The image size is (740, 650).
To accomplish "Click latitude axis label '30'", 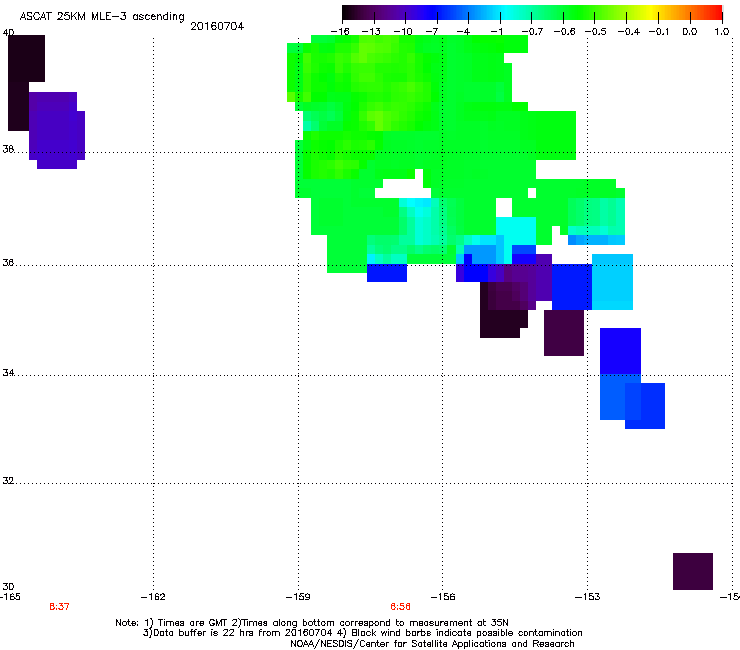I will click(8, 587).
